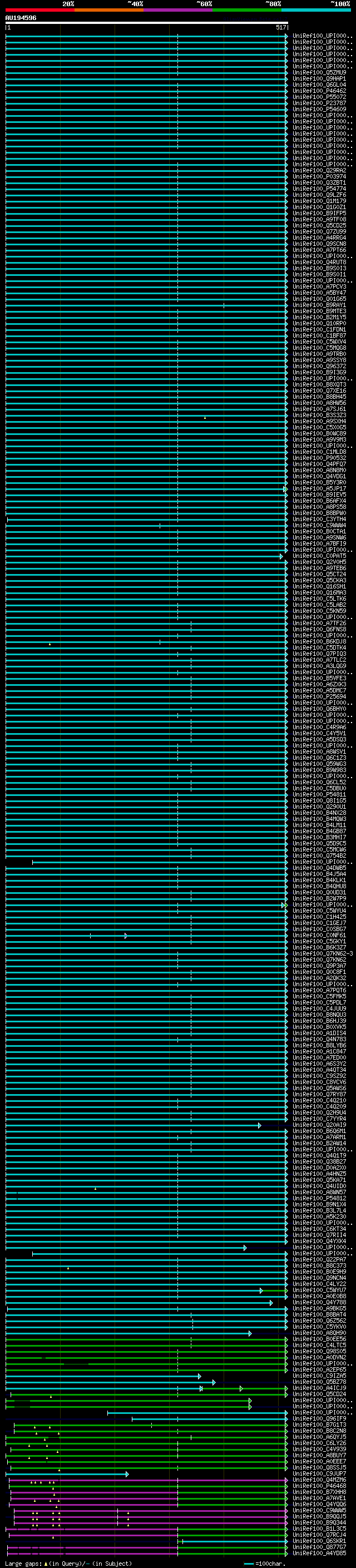Click the alignment bar of UniRef100_Q4Y788
This screenshot has height=1568, width=356.
[139, 1303]
